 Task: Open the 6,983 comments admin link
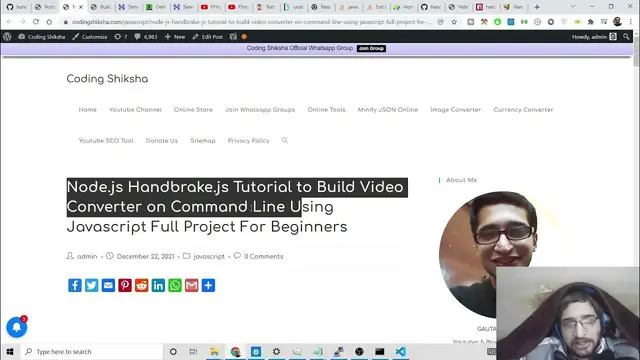click(x=146, y=37)
